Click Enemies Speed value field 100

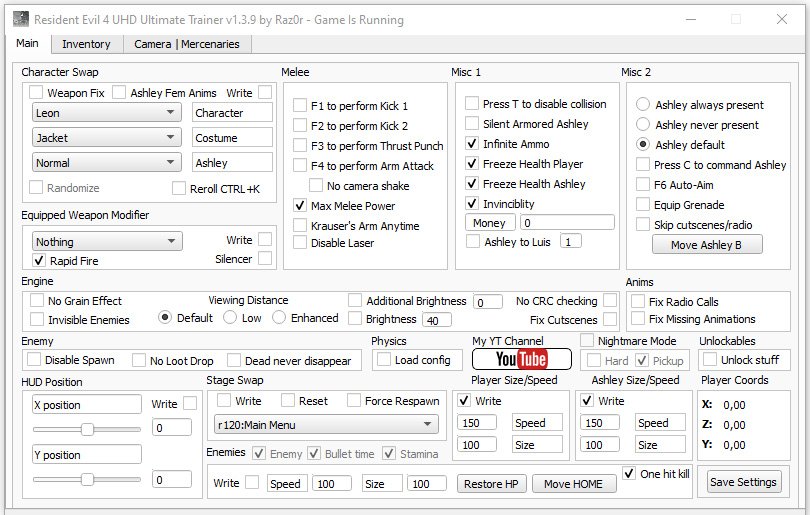click(x=332, y=483)
